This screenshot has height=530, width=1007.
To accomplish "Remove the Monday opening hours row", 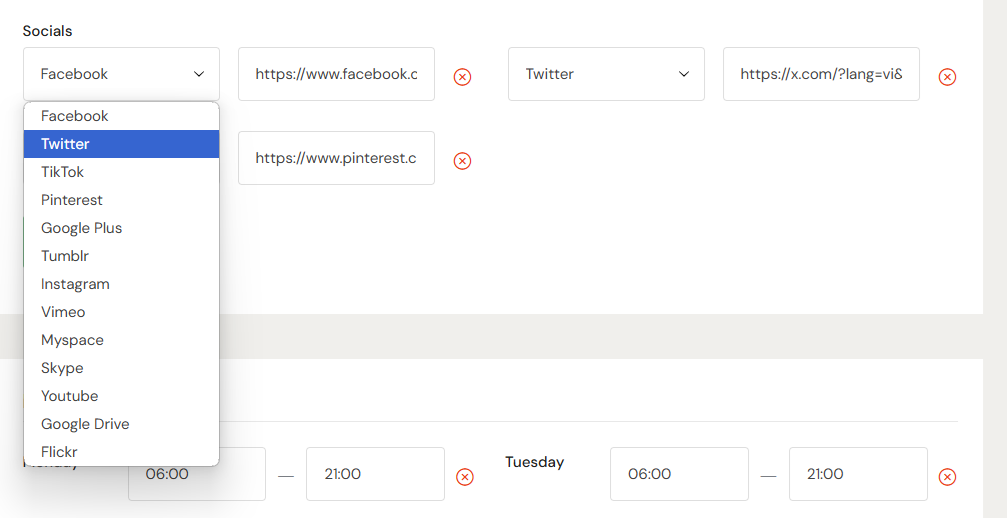I will 465,477.
